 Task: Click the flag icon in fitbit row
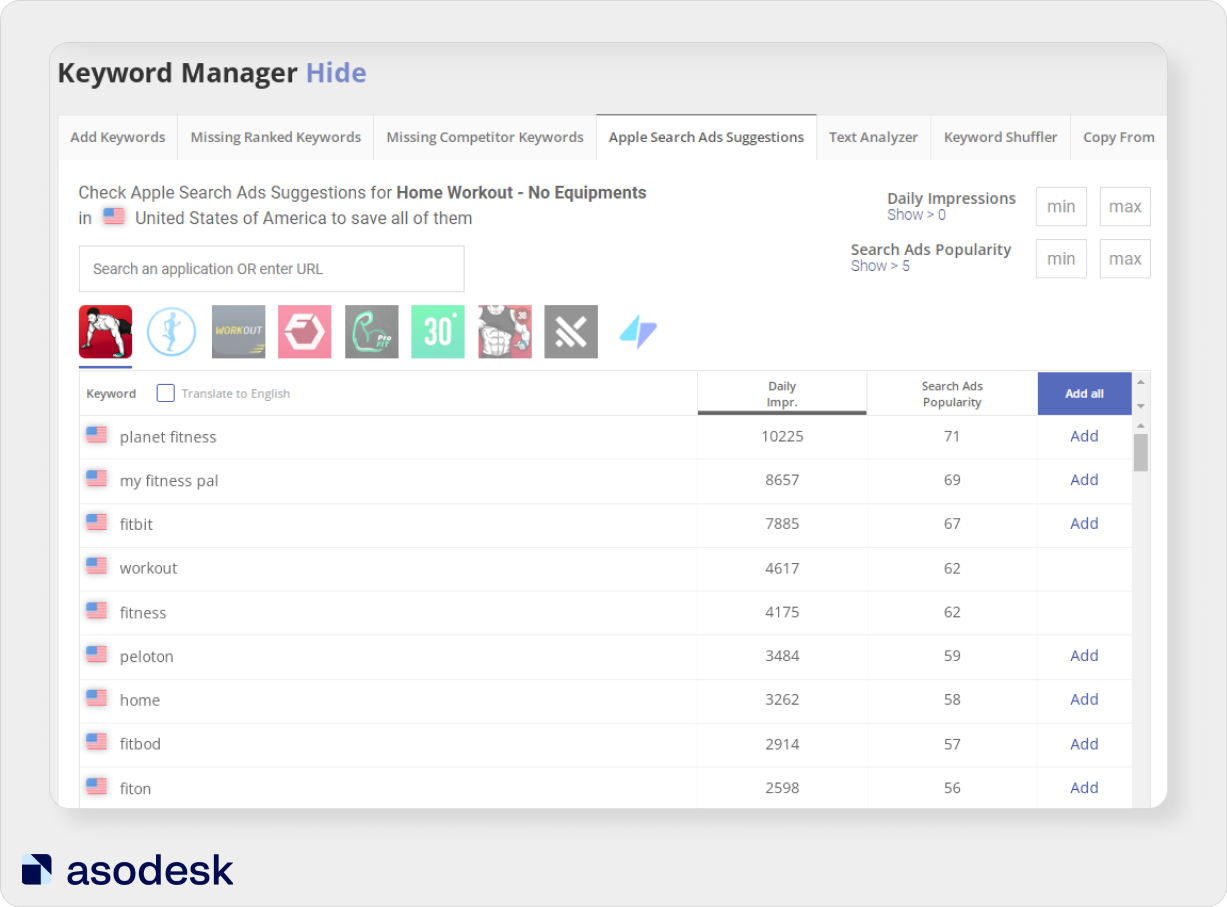tap(97, 523)
